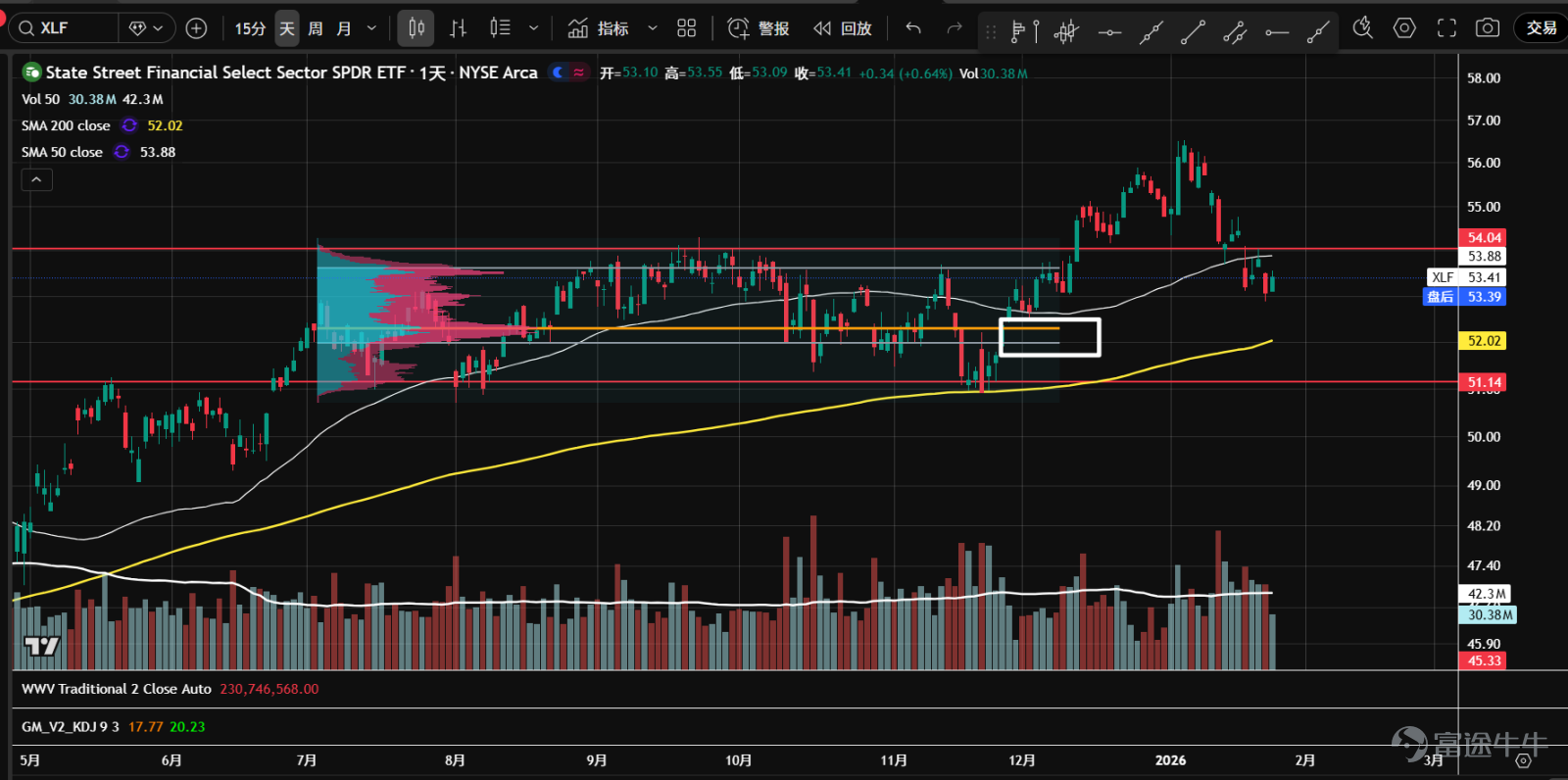Click the State Street ETF symbol title
This screenshot has height=780, width=1568.
point(292,73)
